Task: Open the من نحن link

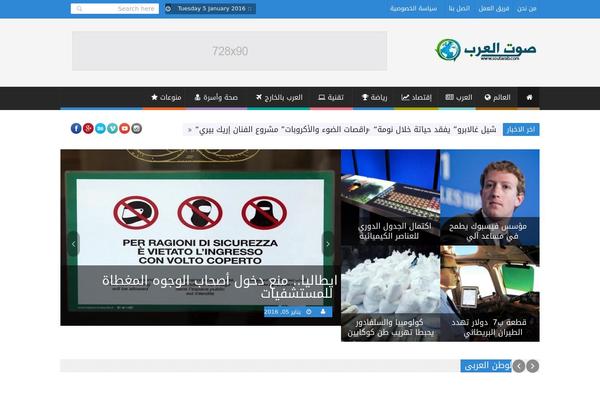Action: pyautogui.click(x=527, y=8)
